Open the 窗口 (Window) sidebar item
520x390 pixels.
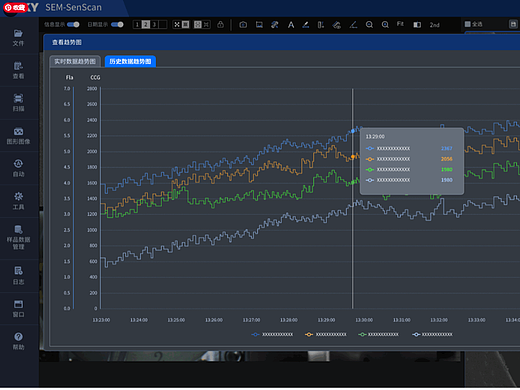[18, 308]
